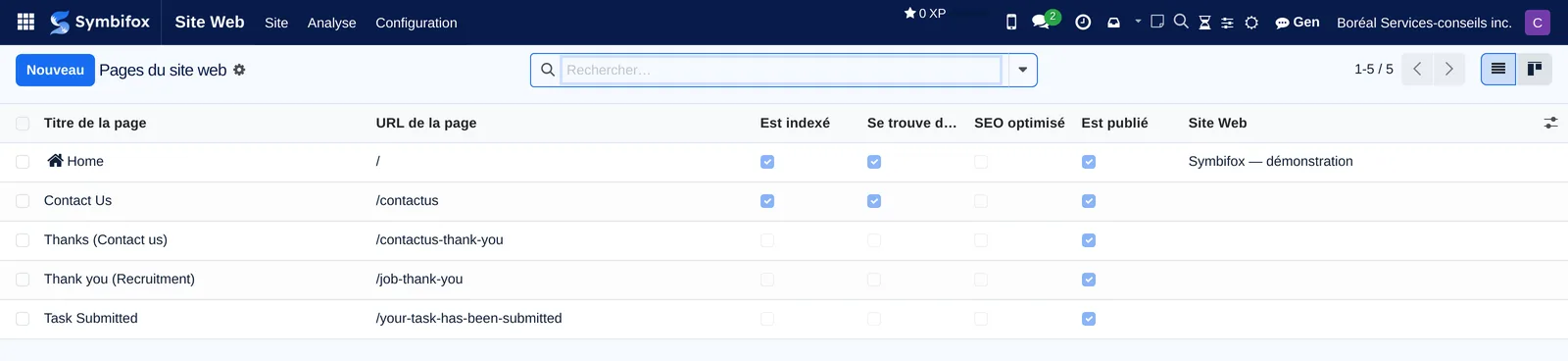Click the bug/debug gear icon
Viewport: 1568px width, 361px height.
[x=1251, y=23]
